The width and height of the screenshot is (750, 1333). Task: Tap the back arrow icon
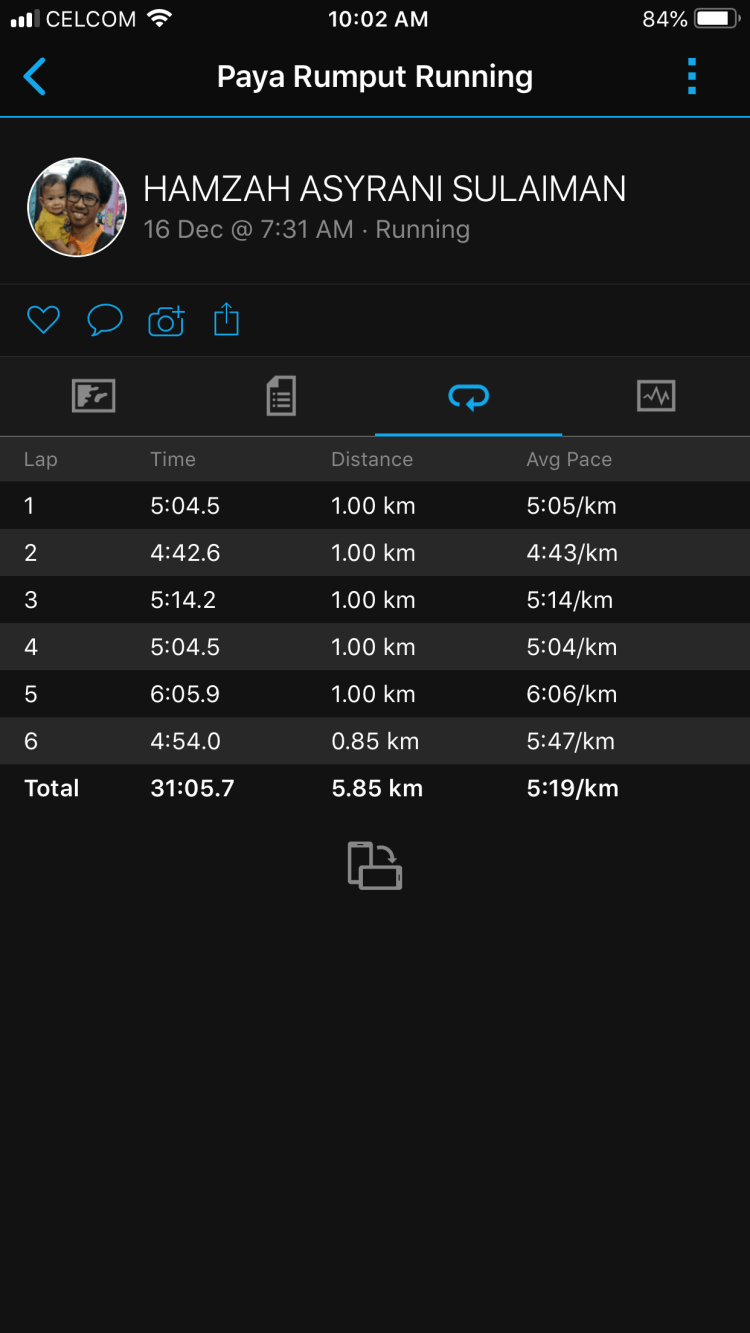35,77
